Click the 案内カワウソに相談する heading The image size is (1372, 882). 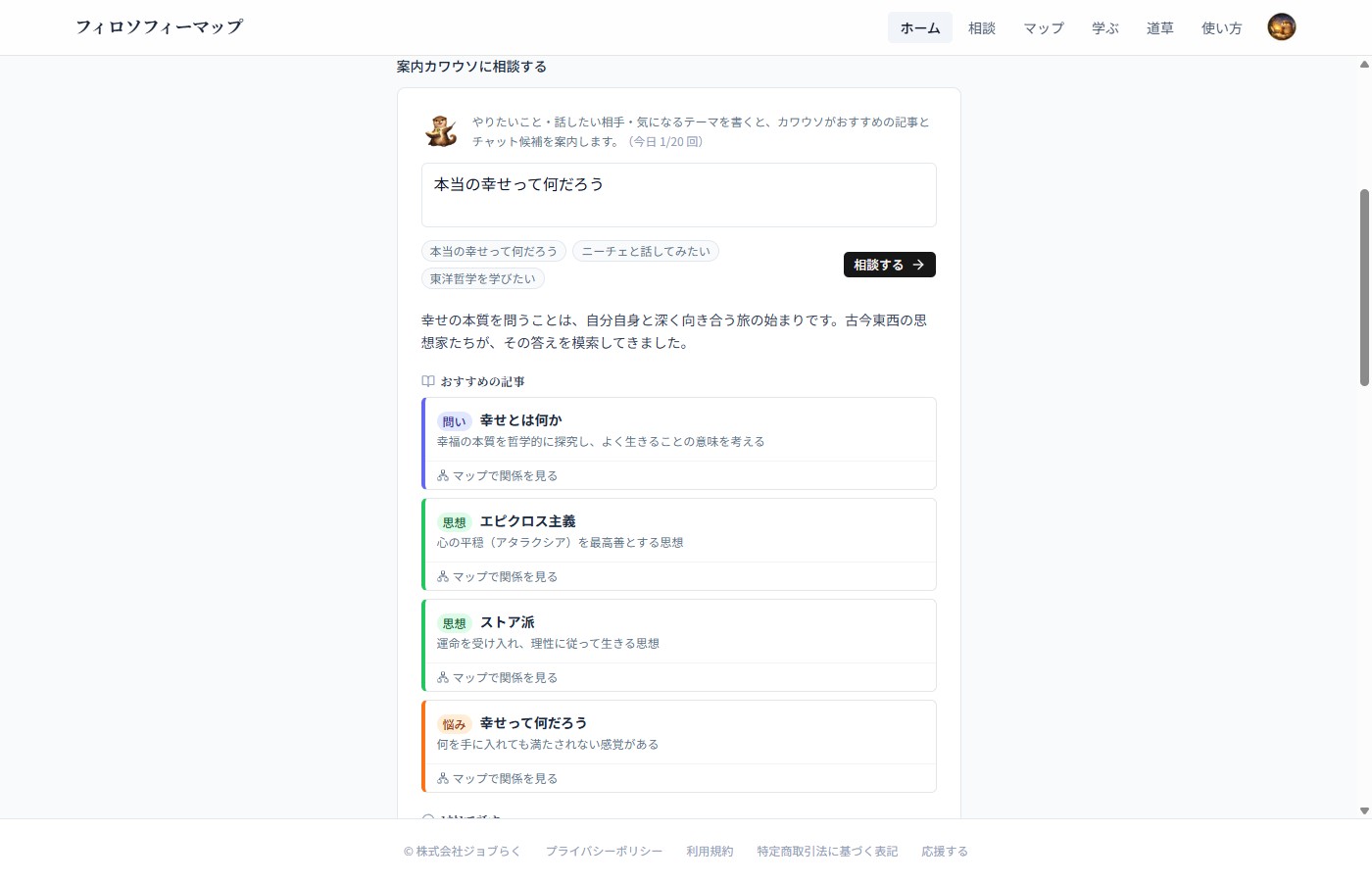[471, 67]
